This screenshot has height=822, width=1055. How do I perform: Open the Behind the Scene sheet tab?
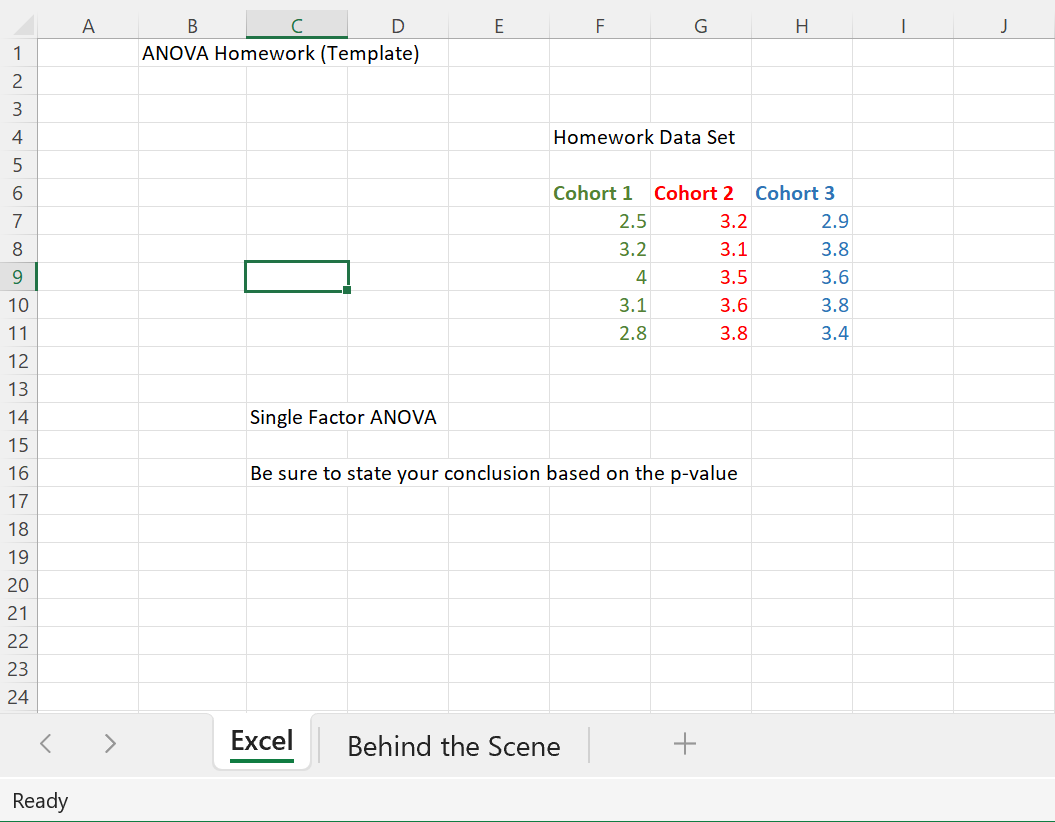[453, 746]
